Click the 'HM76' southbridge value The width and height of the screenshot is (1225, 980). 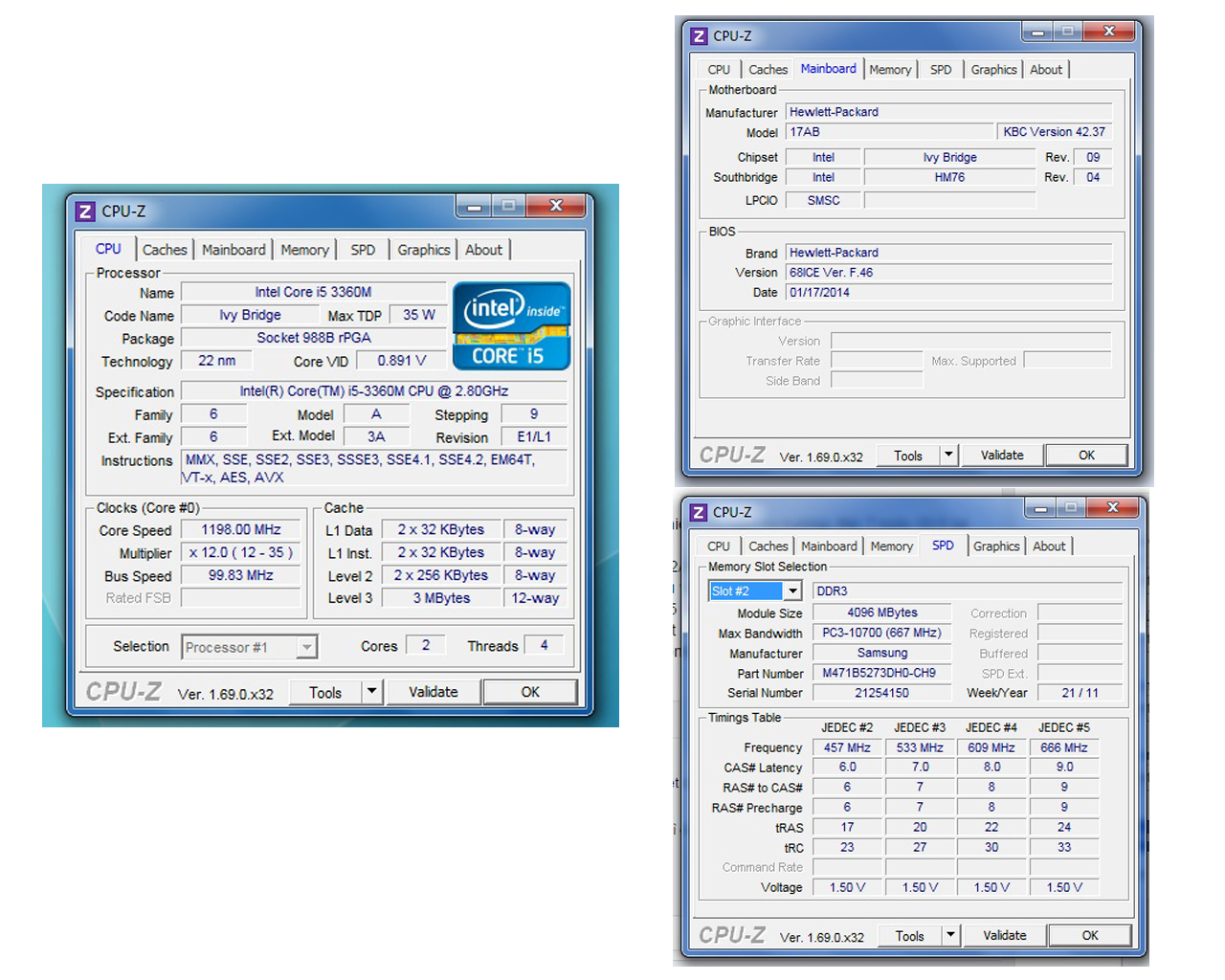coord(949,177)
